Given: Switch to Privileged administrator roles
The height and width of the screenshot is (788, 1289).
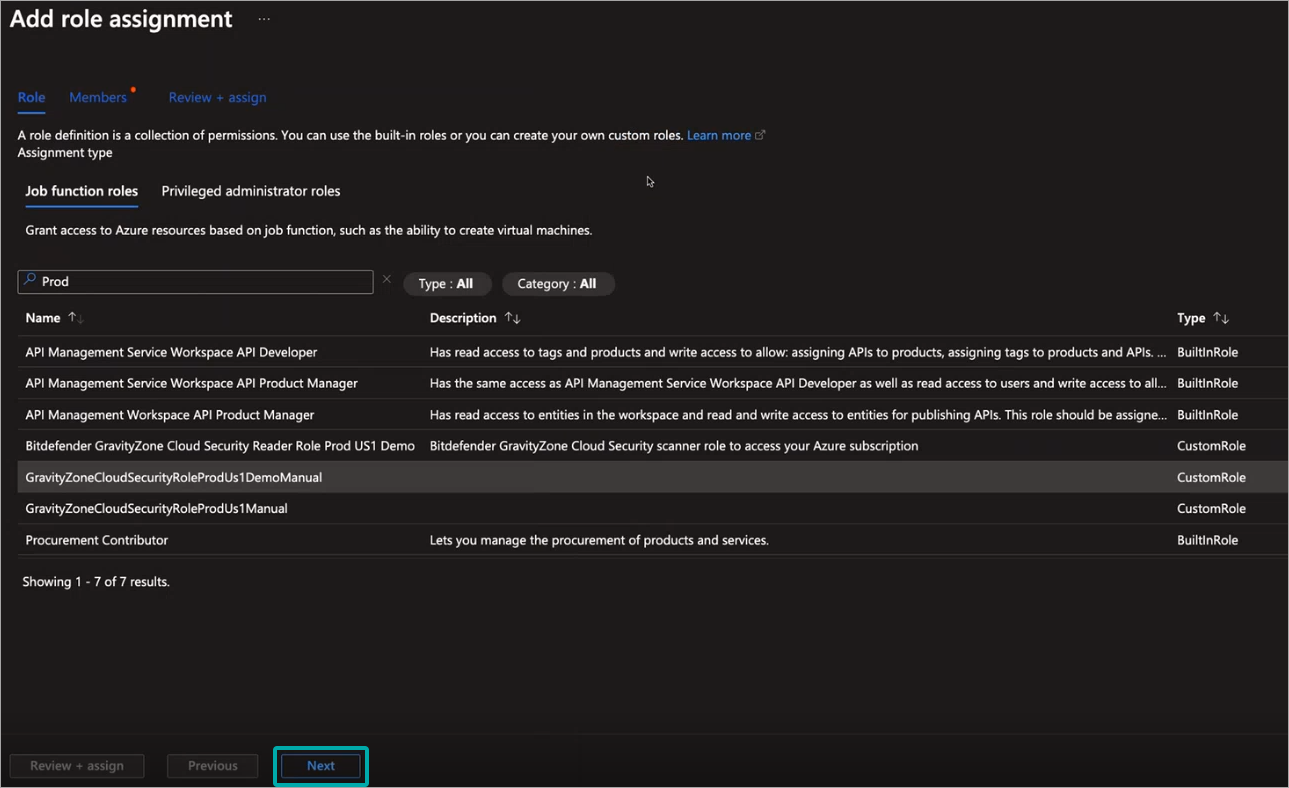Looking at the screenshot, I should [x=251, y=191].
